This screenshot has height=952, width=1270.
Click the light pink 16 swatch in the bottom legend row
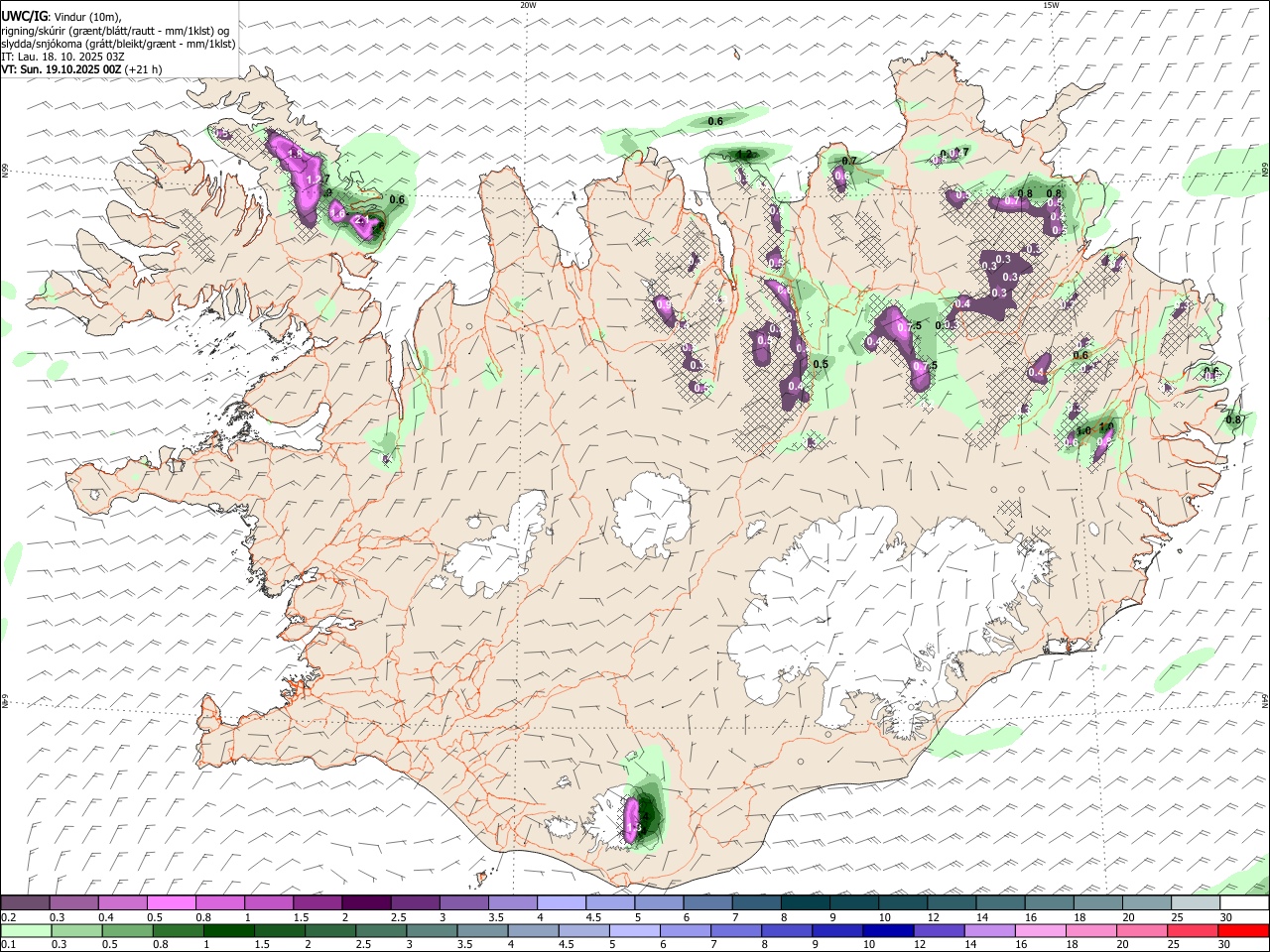[1040, 930]
